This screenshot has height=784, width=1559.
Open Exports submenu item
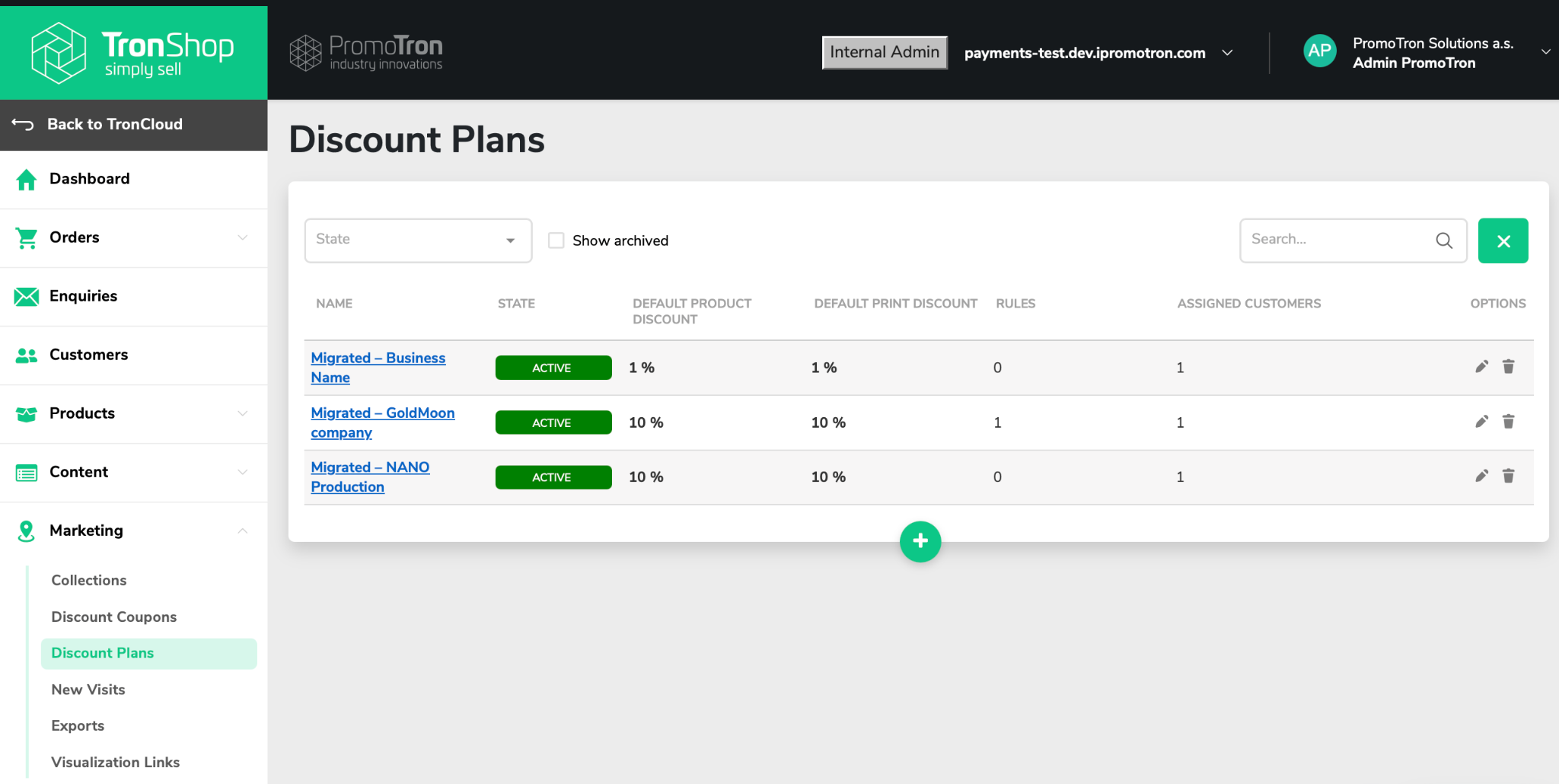(x=78, y=725)
